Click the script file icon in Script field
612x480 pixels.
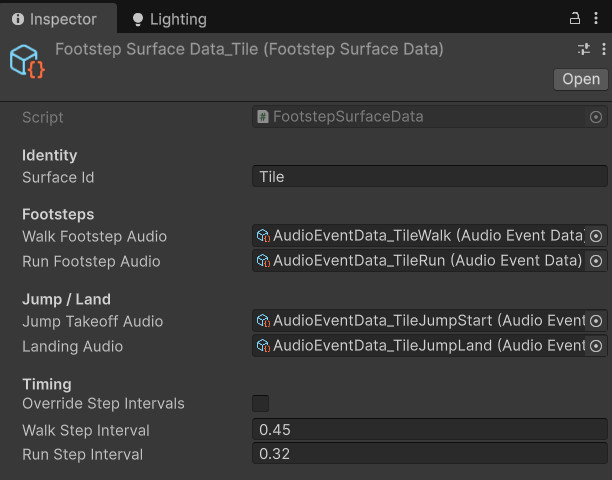tap(263, 117)
